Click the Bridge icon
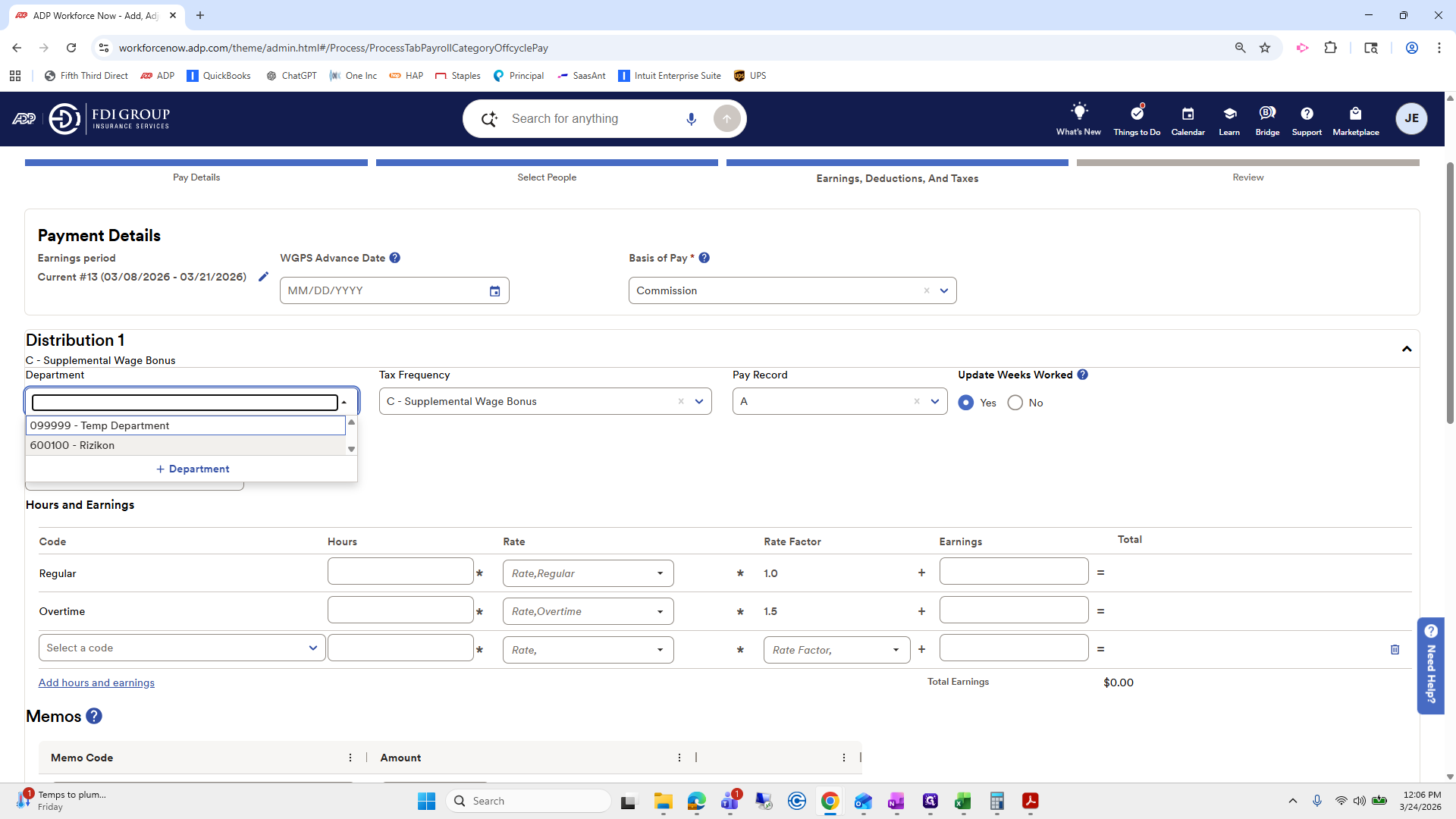This screenshot has height=819, width=1456. [x=1266, y=114]
